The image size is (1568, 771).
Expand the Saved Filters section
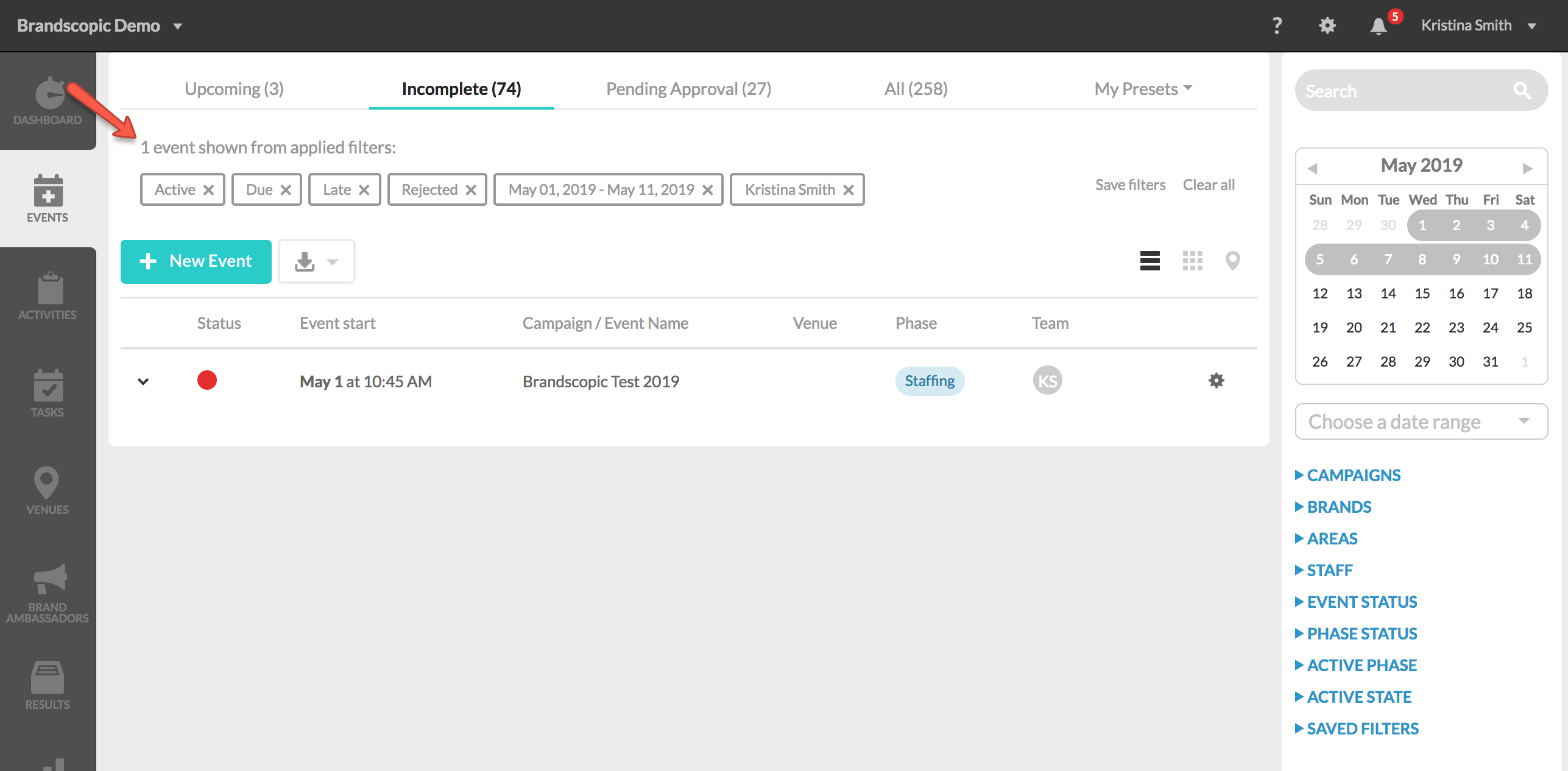tap(1357, 728)
